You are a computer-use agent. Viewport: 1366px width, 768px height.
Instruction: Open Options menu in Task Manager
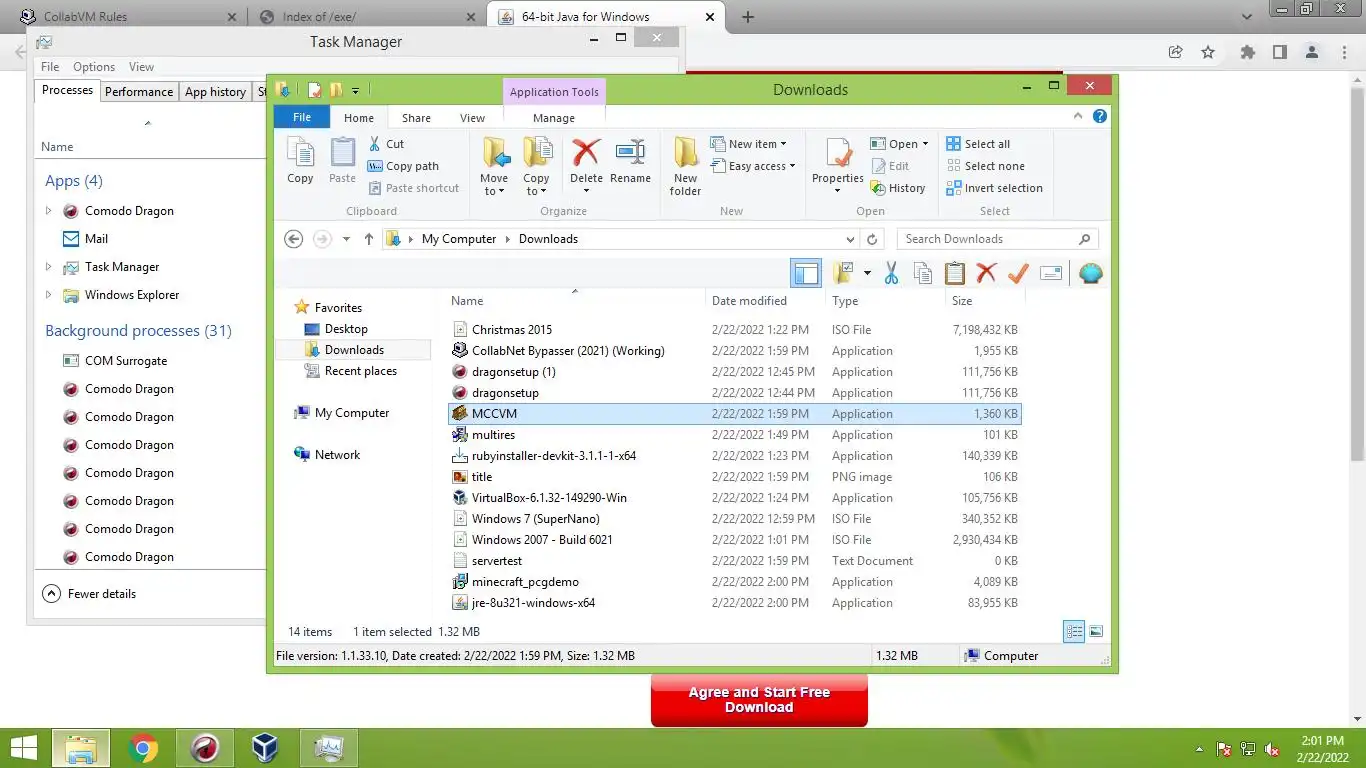coord(94,67)
